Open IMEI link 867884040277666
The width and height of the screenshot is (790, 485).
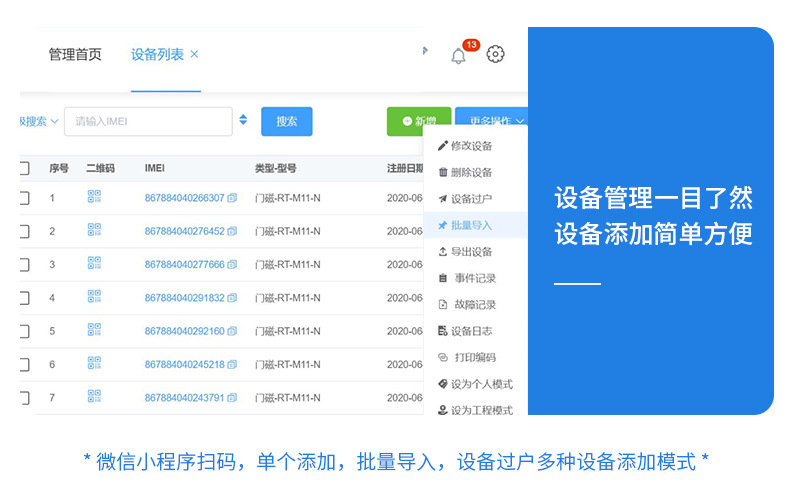tap(184, 264)
